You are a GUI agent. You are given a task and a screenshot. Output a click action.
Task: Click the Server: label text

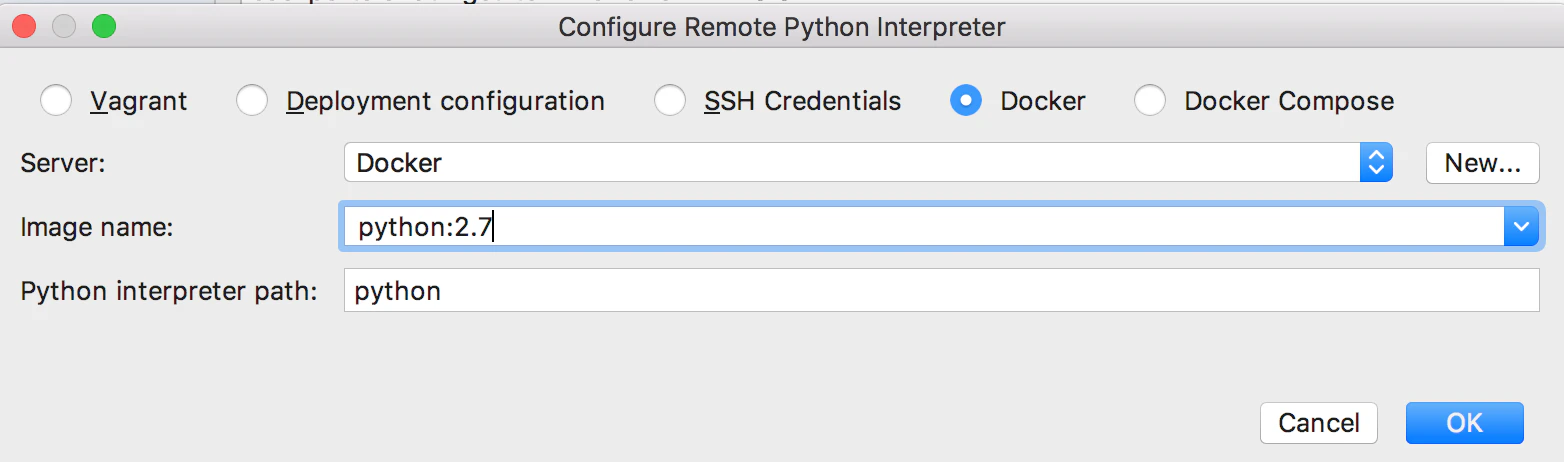[63, 163]
